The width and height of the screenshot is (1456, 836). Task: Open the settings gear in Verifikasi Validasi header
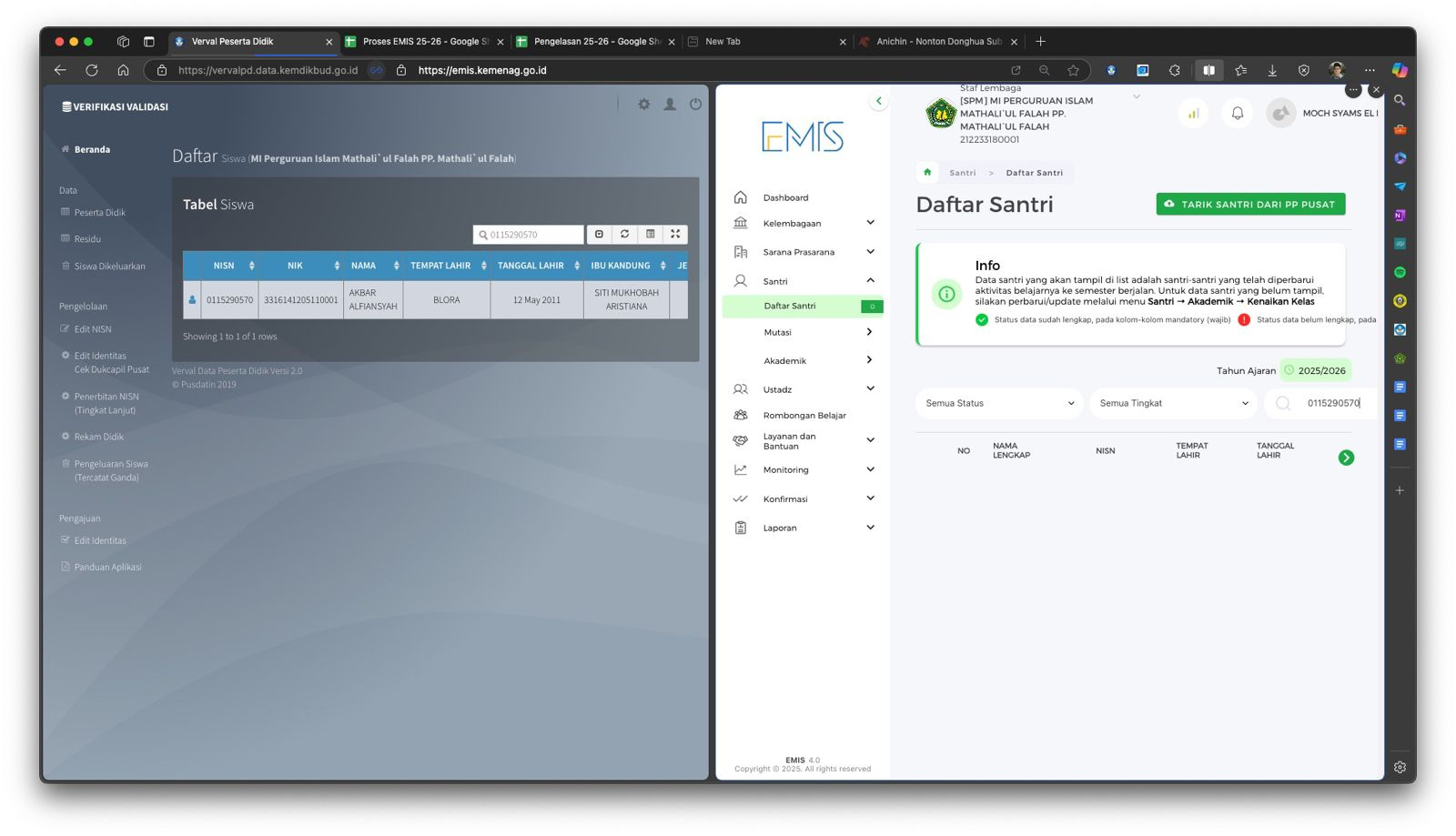point(643,105)
